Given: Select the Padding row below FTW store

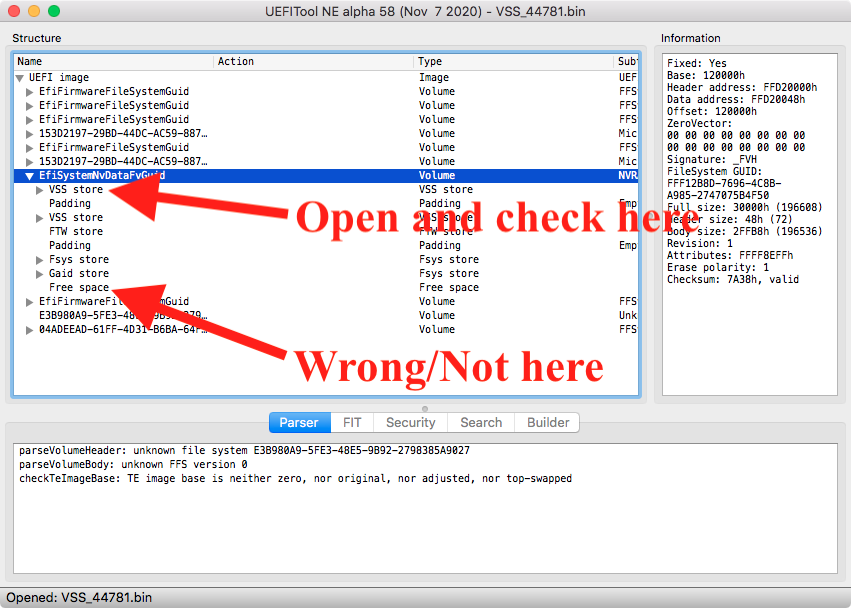Looking at the screenshot, I should (x=327, y=245).
